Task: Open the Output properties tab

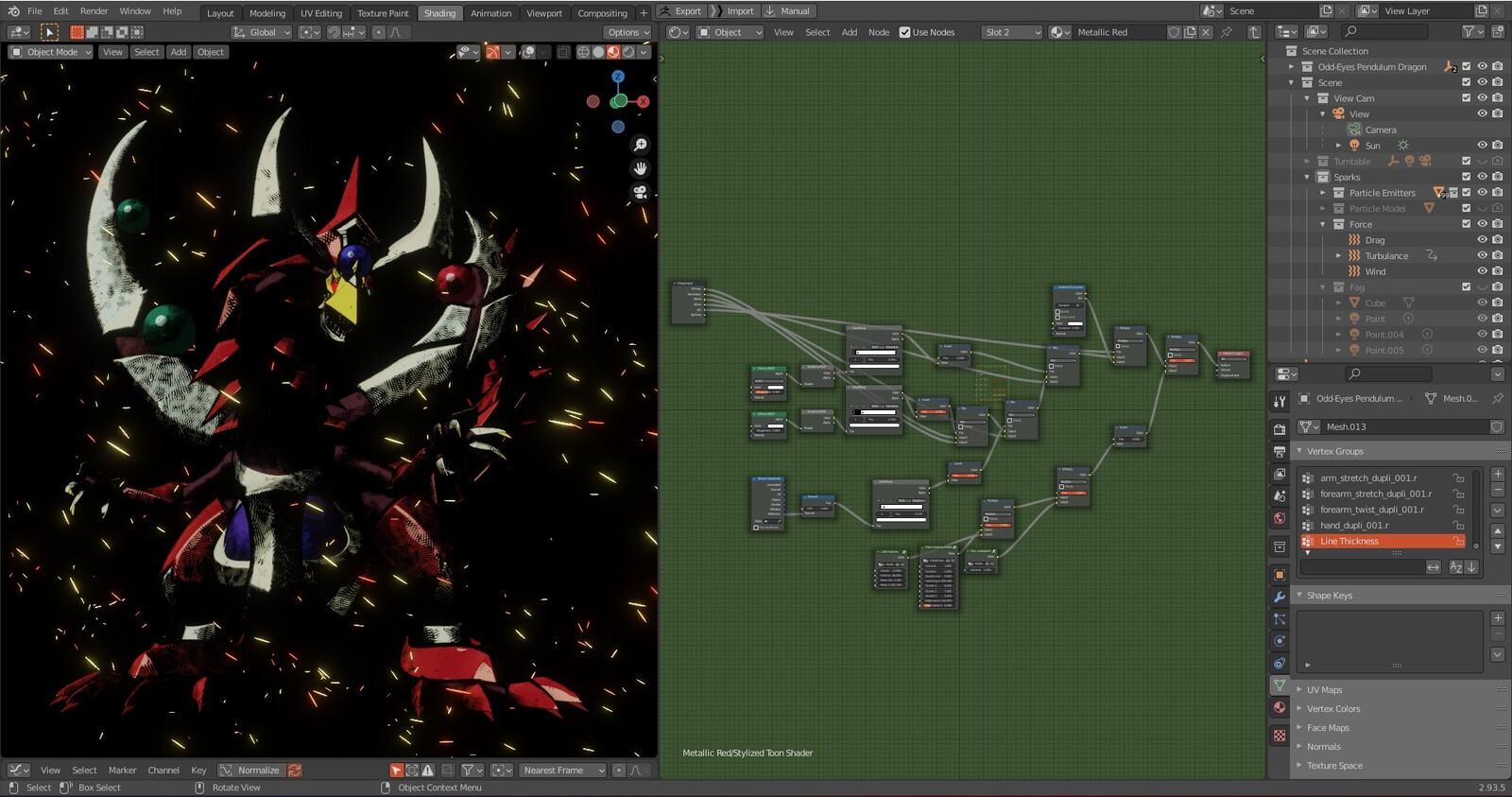Action: [x=1280, y=452]
